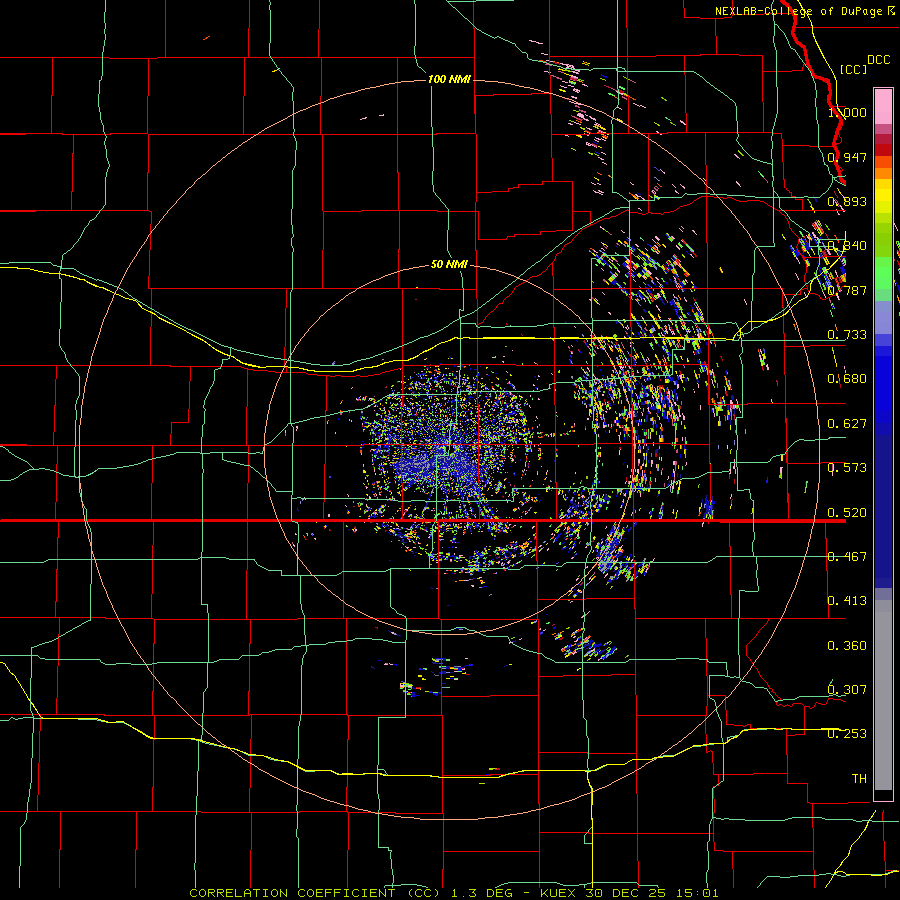The width and height of the screenshot is (900, 900).
Task: Click the 0.893 scale value
Action: (847, 201)
